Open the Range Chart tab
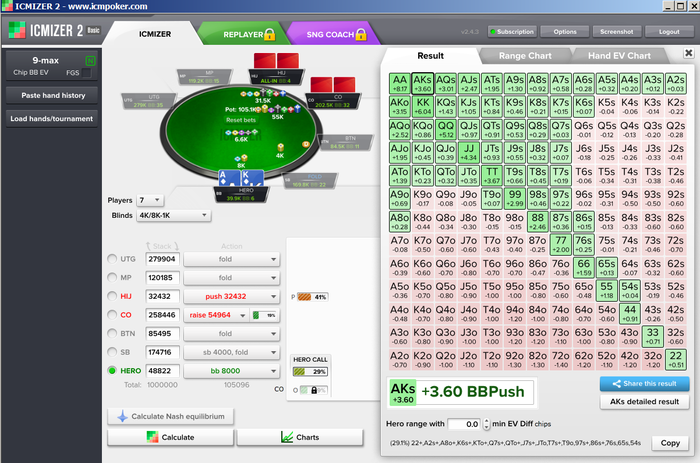 pos(525,56)
